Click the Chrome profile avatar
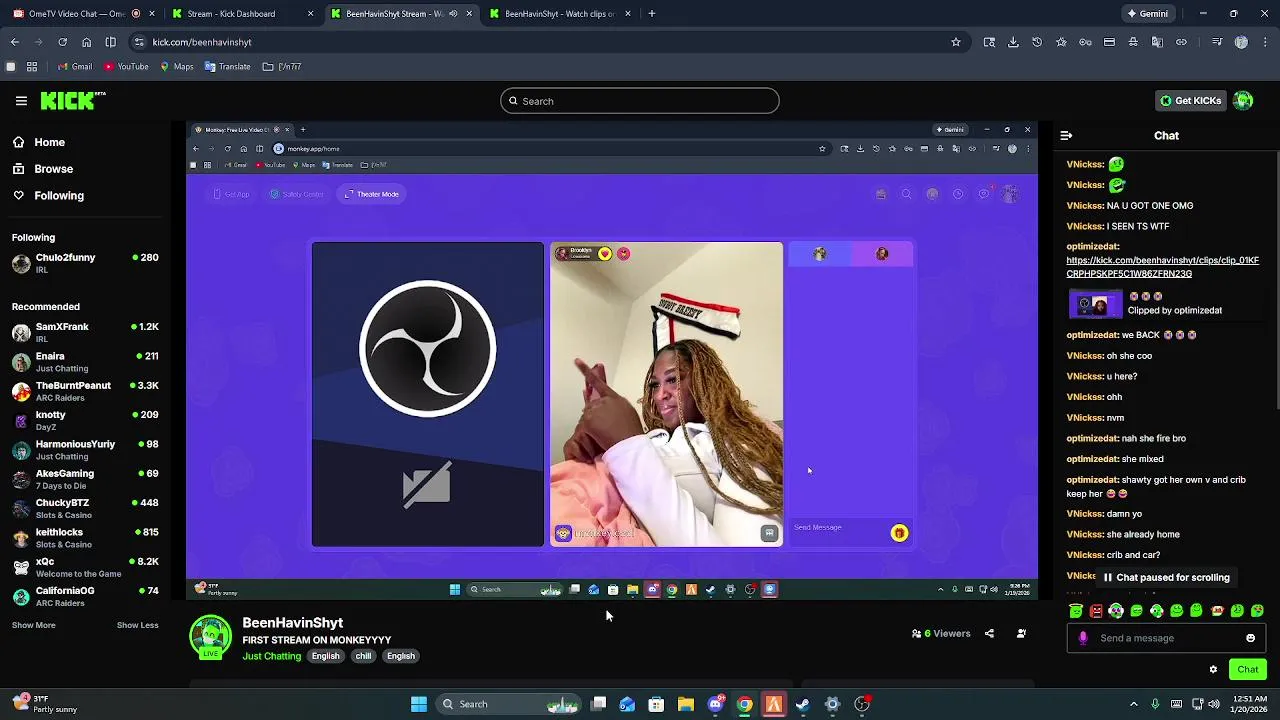 click(1241, 42)
